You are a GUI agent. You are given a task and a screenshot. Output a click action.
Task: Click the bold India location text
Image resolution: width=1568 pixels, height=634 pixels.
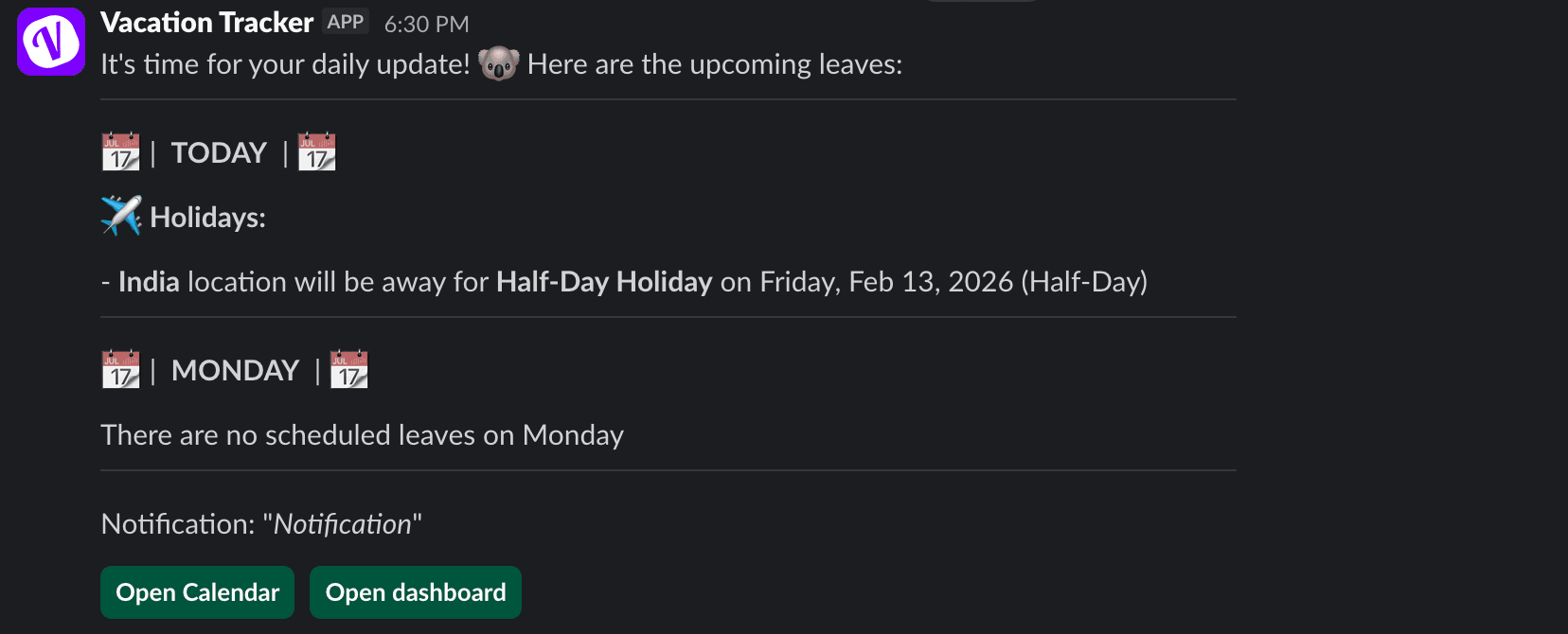click(x=149, y=282)
